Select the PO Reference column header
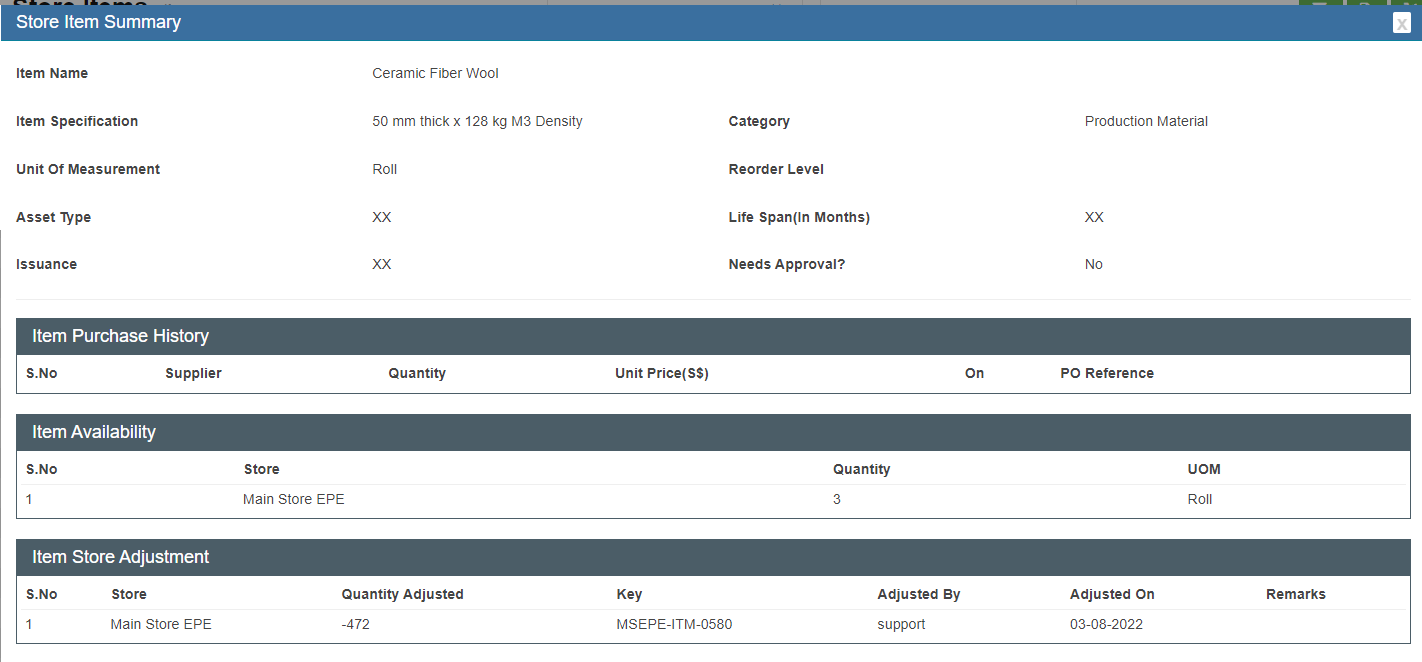 1106,373
